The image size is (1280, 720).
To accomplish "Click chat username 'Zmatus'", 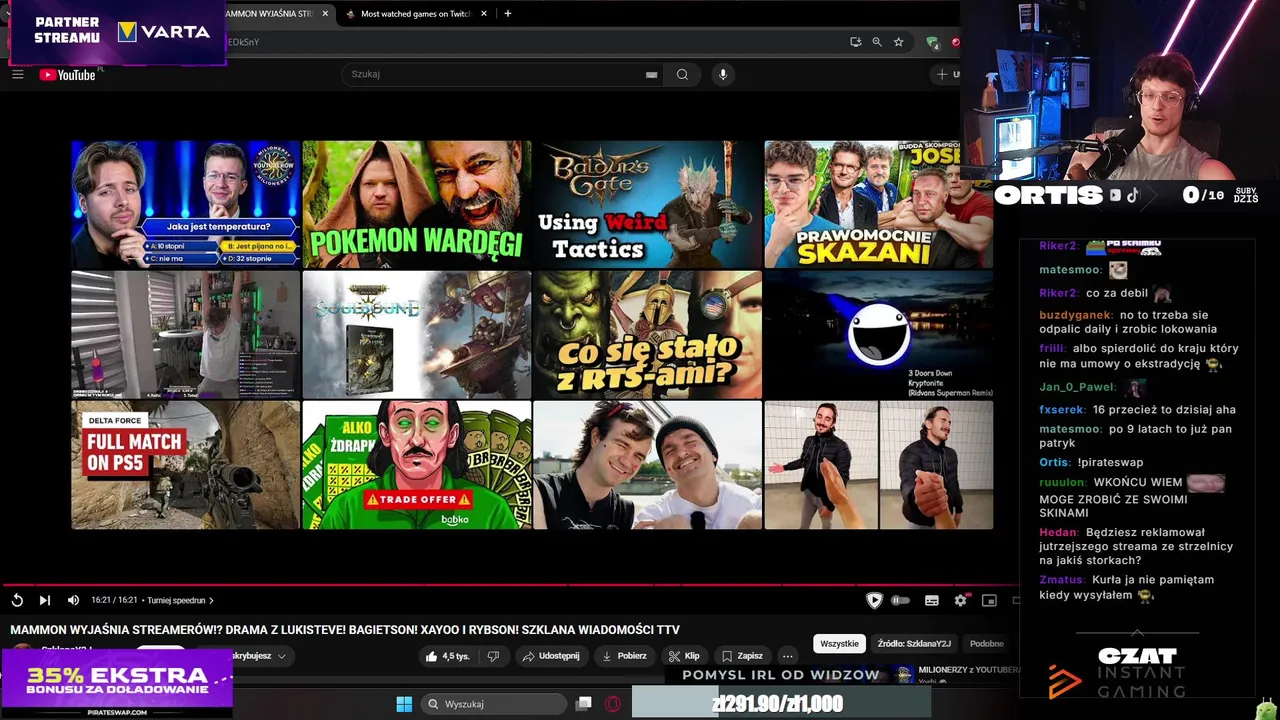I will click(1061, 580).
